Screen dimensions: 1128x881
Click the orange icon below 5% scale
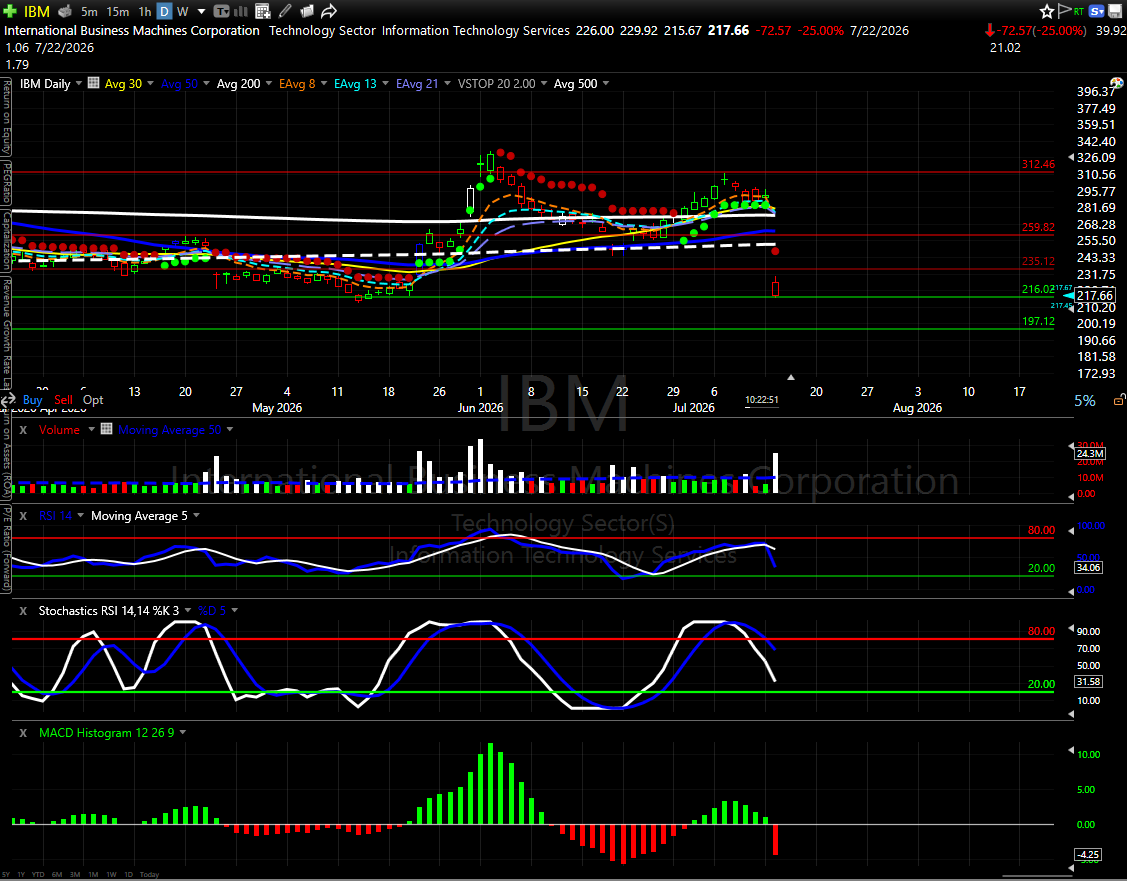pos(1119,400)
